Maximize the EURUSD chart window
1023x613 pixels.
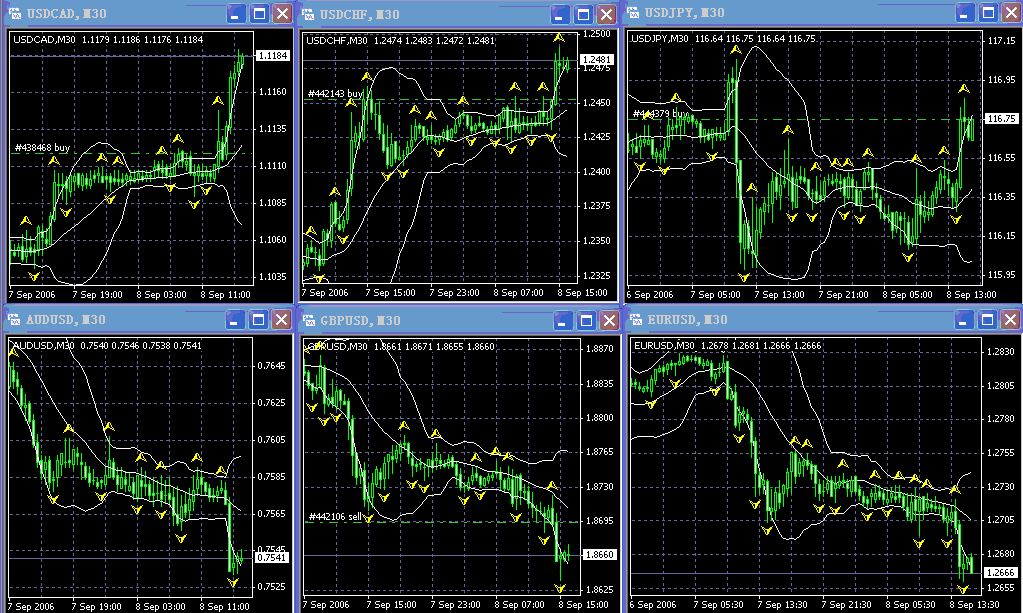point(987,319)
